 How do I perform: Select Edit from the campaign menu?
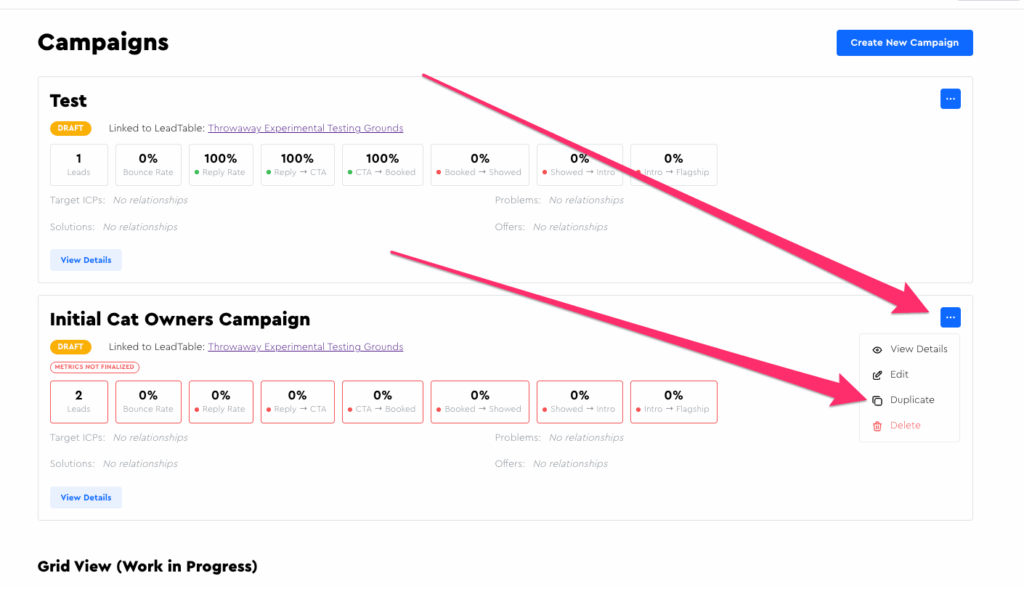(899, 375)
